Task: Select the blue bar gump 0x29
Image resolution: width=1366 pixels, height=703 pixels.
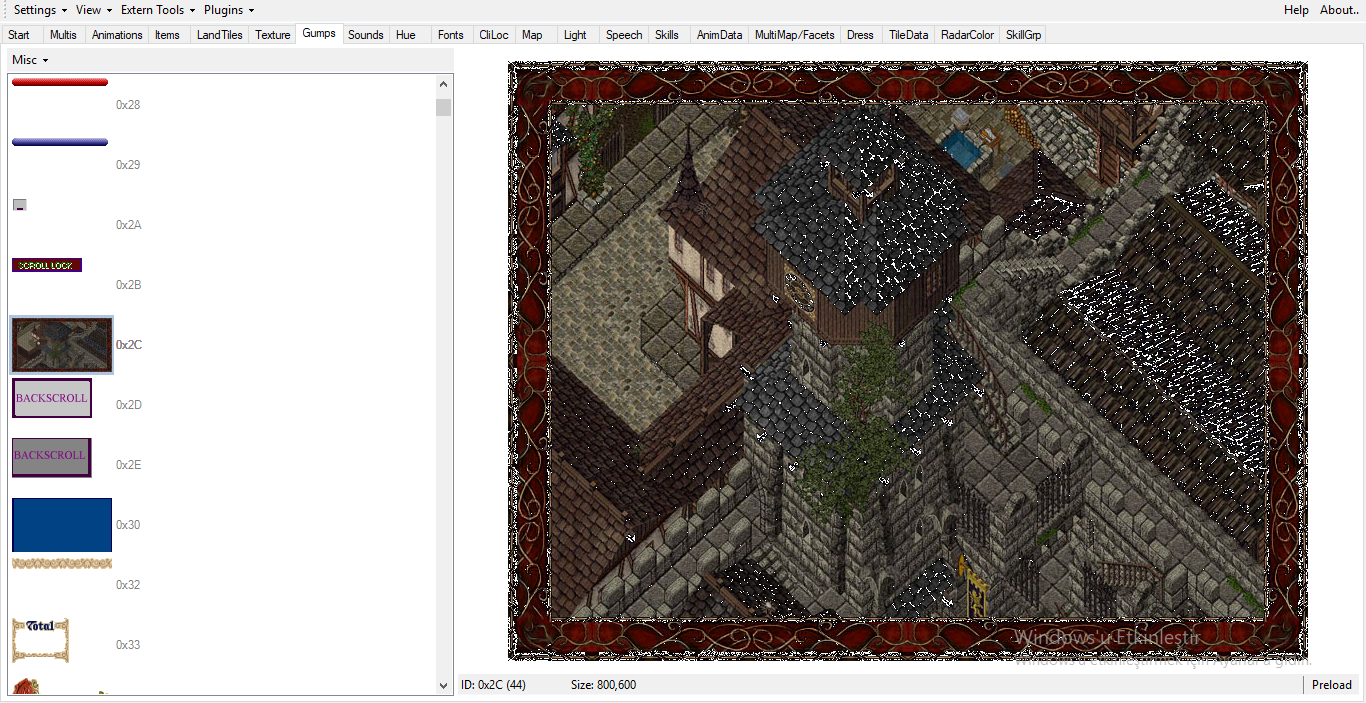Action: tap(60, 142)
